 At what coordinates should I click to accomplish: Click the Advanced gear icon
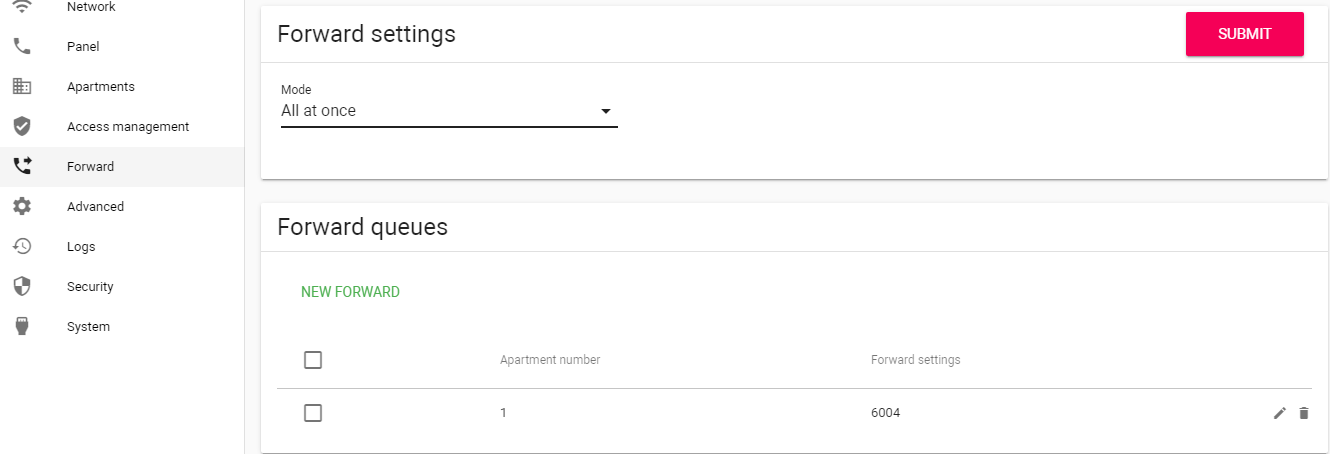(22, 206)
